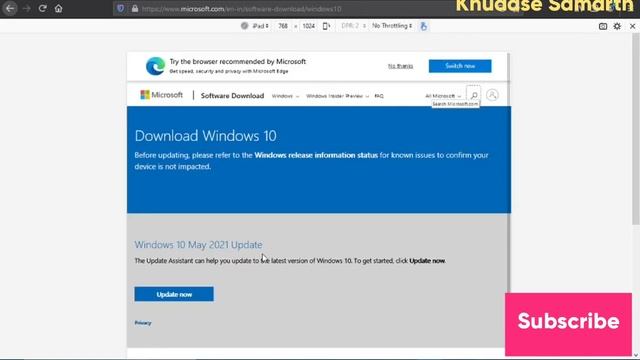Expand the Windows menu
The image size is (640, 360).
(x=285, y=96)
